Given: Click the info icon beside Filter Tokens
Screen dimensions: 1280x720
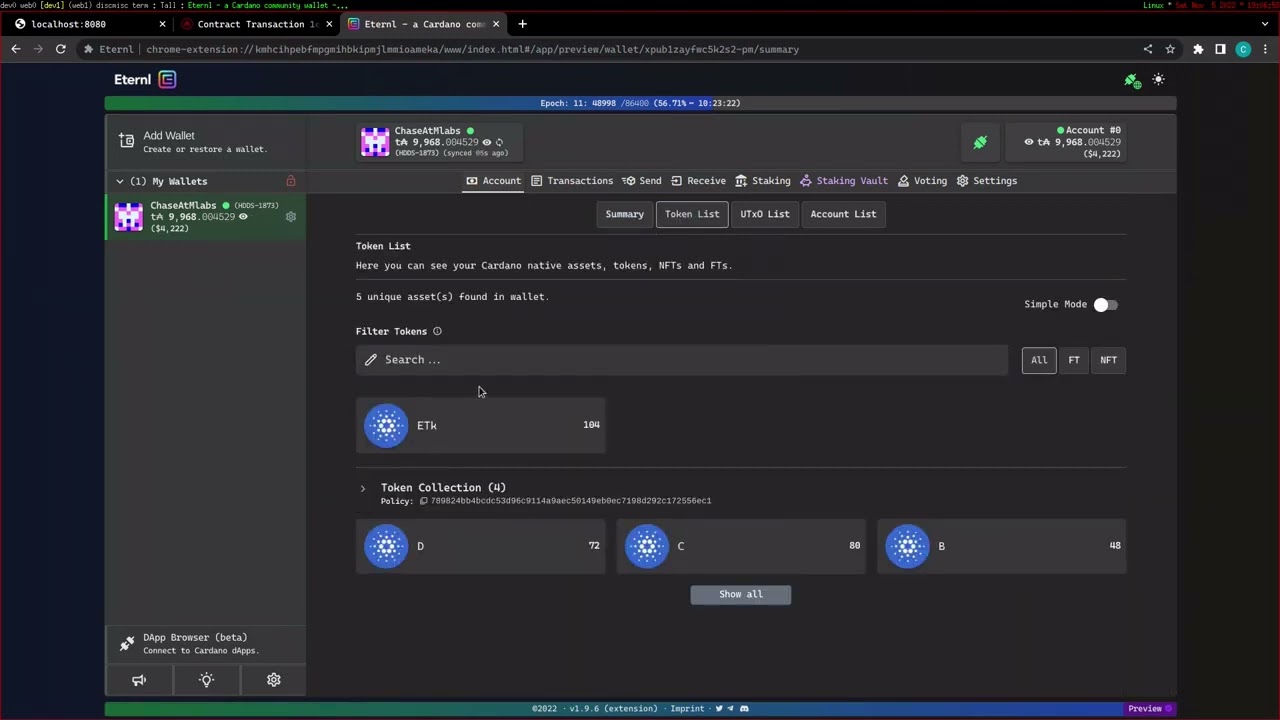Looking at the screenshot, I should coord(437,331).
